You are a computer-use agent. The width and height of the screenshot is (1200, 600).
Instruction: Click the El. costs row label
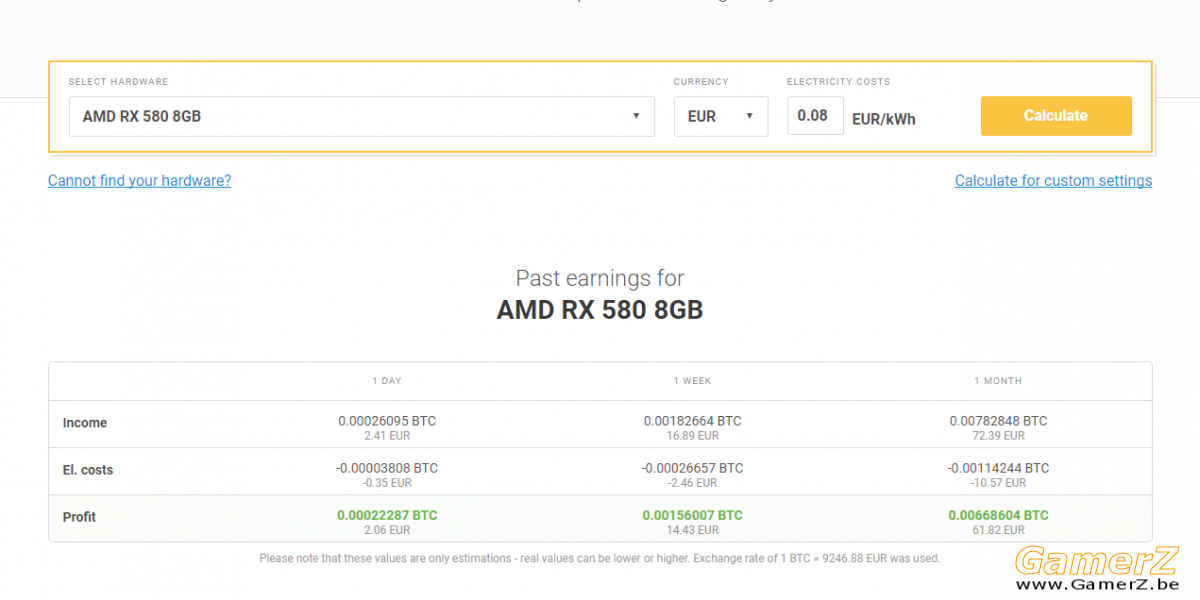point(88,470)
